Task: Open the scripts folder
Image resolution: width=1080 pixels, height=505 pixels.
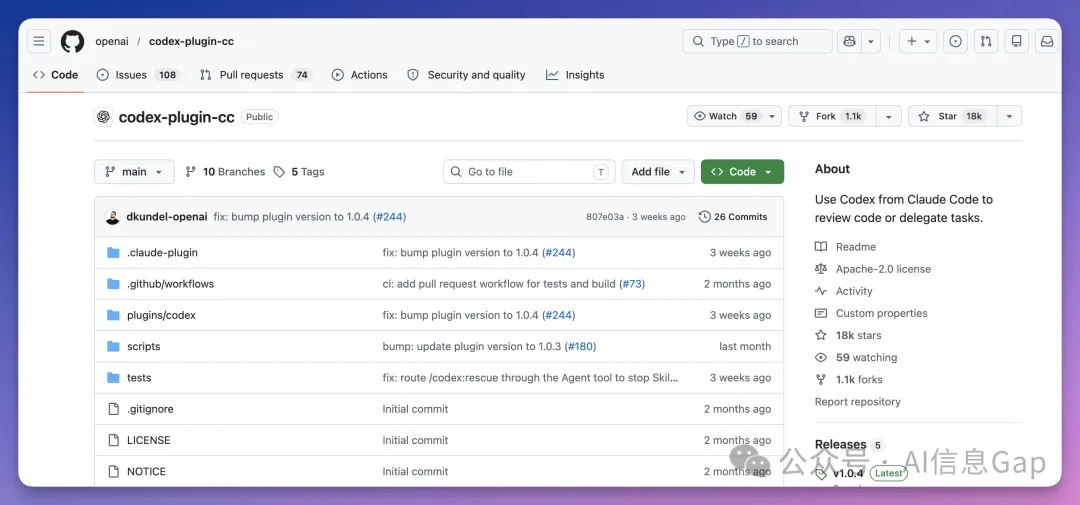Action: point(144,347)
